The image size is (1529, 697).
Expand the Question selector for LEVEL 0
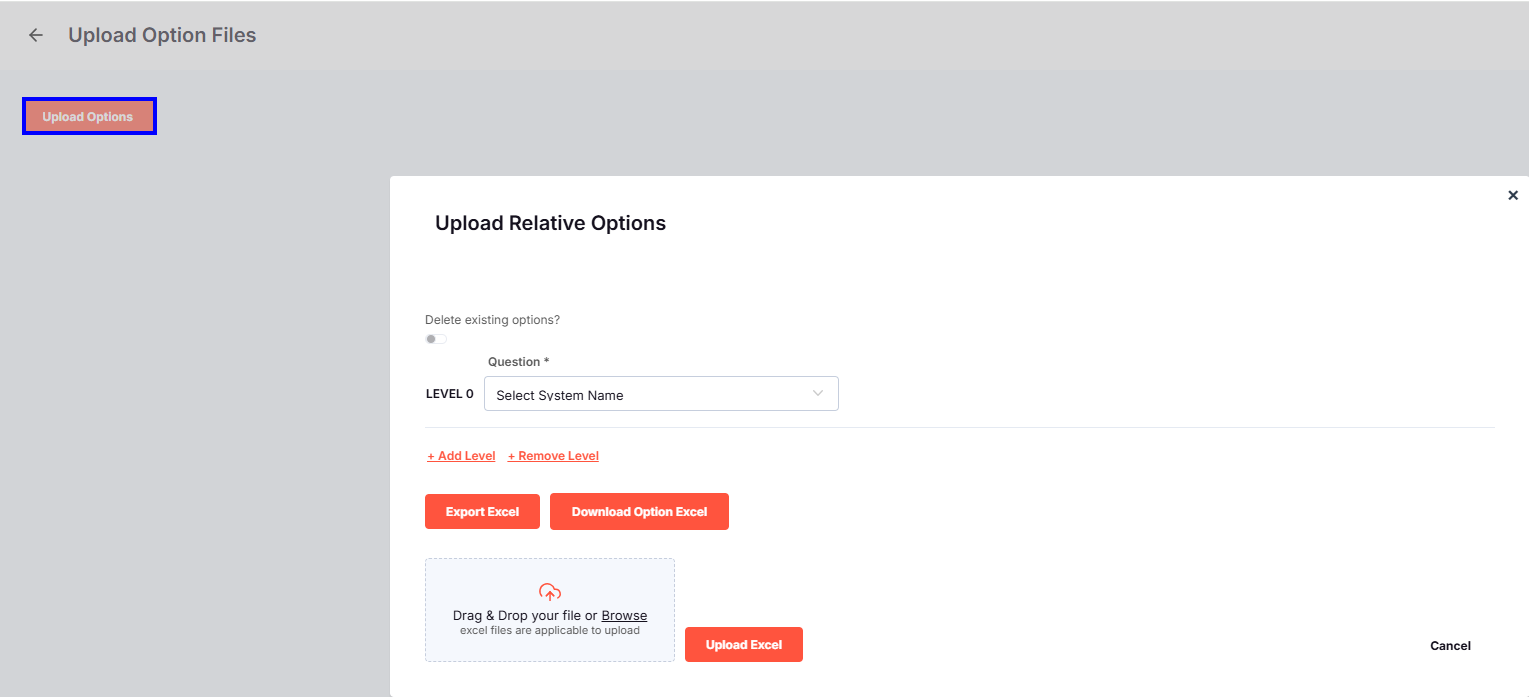[x=660, y=393]
